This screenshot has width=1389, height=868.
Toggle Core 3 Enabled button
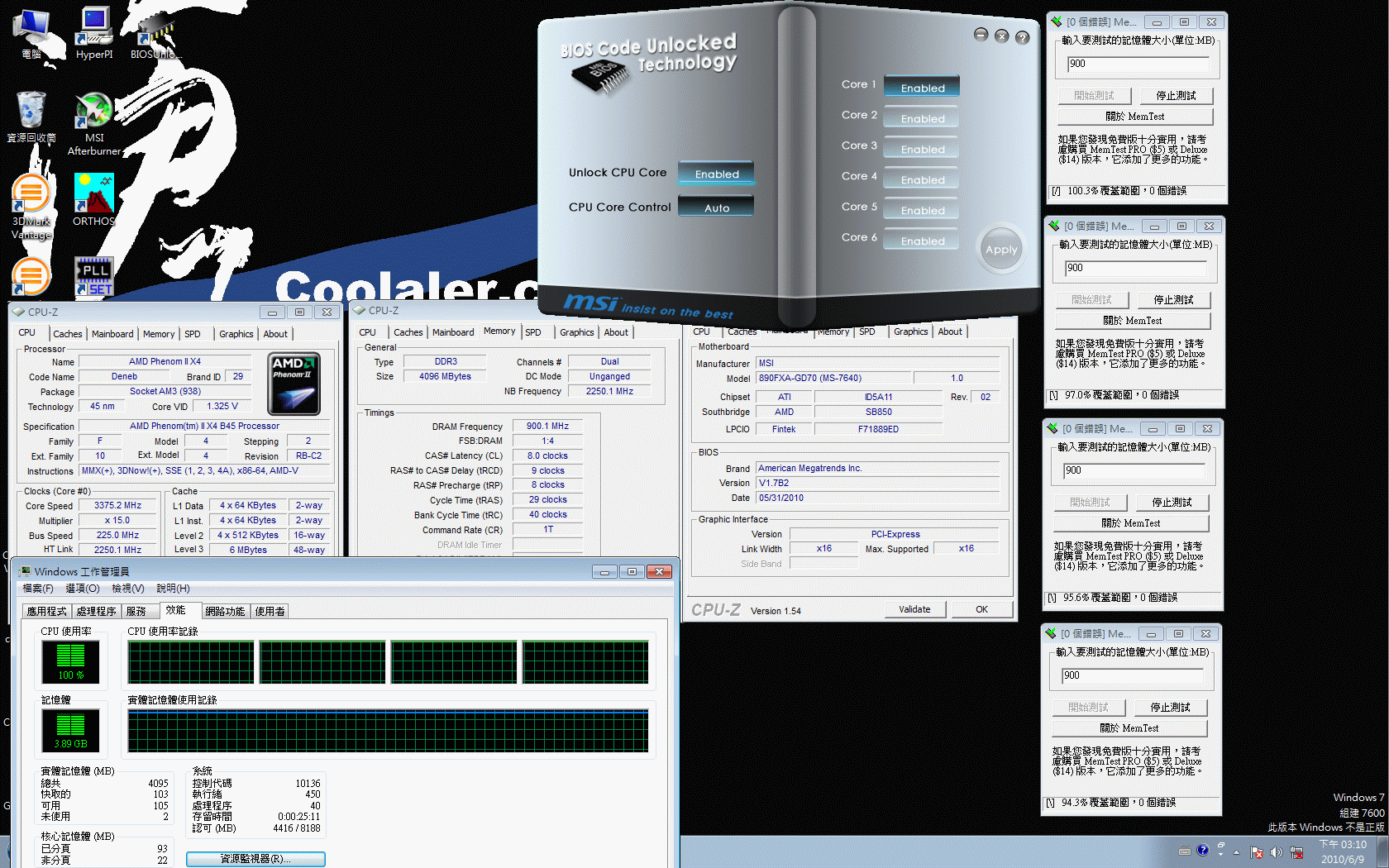tap(922, 149)
